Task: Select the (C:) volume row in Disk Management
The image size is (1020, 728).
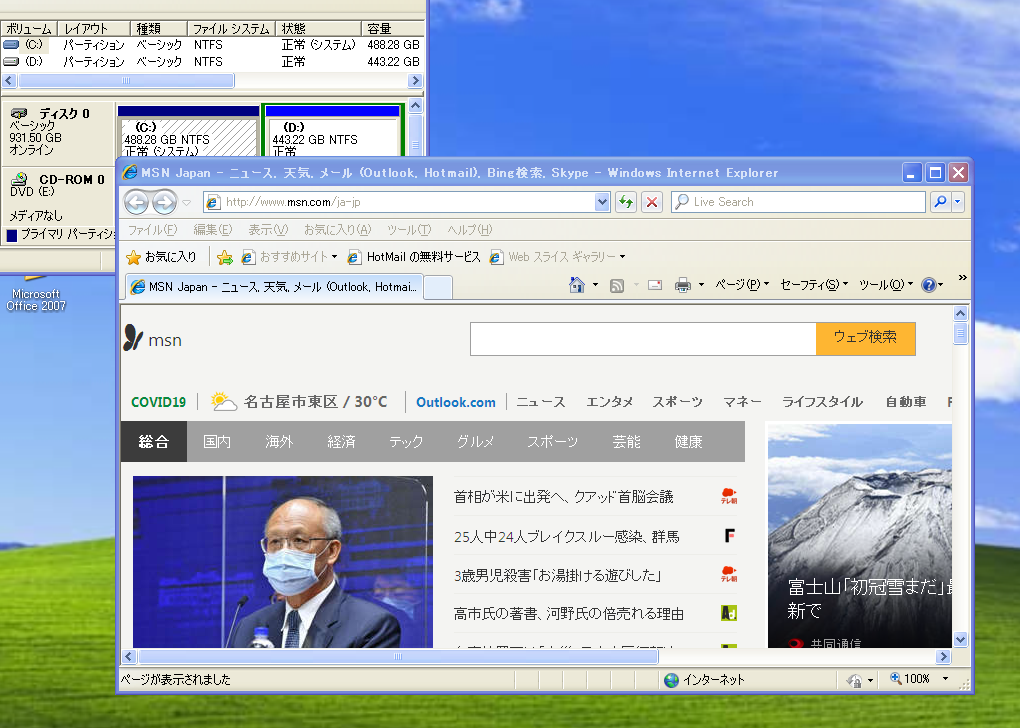Action: pos(213,45)
